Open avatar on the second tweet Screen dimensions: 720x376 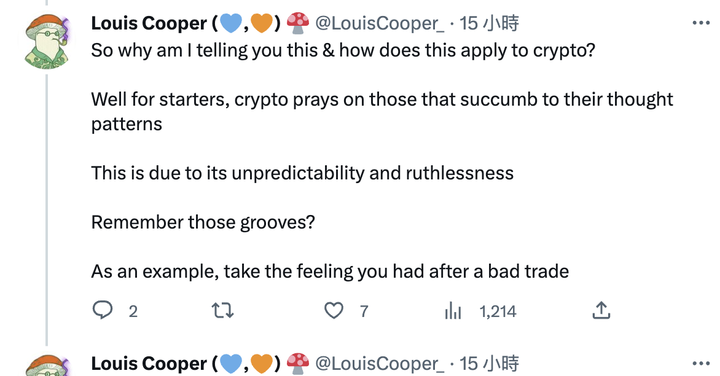point(46,365)
